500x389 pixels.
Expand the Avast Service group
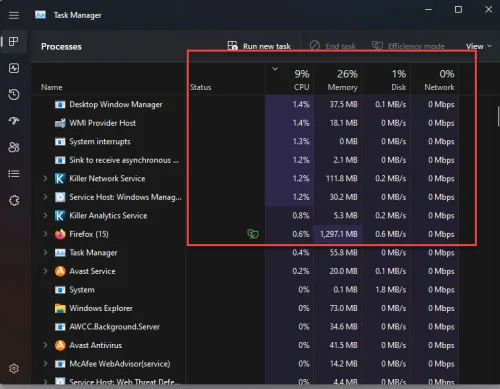point(45,271)
